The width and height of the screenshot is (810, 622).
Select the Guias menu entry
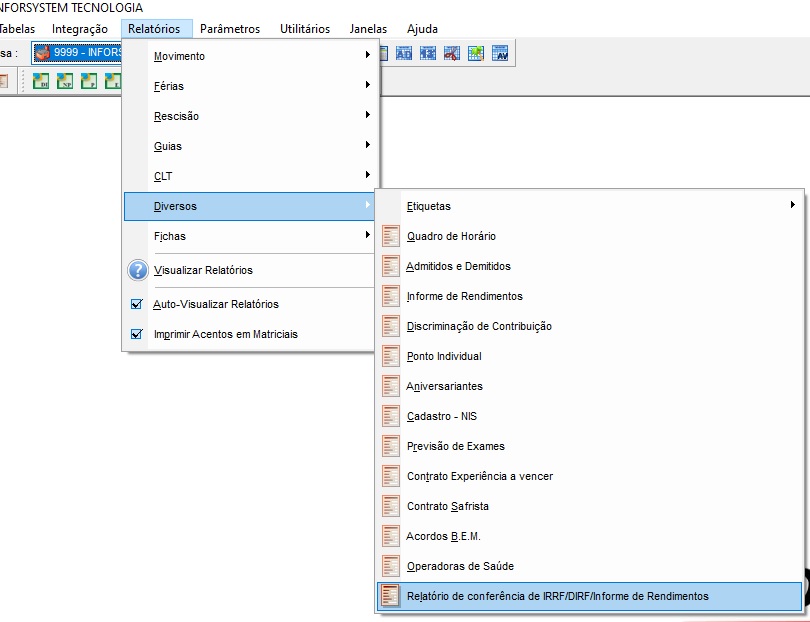(249, 146)
